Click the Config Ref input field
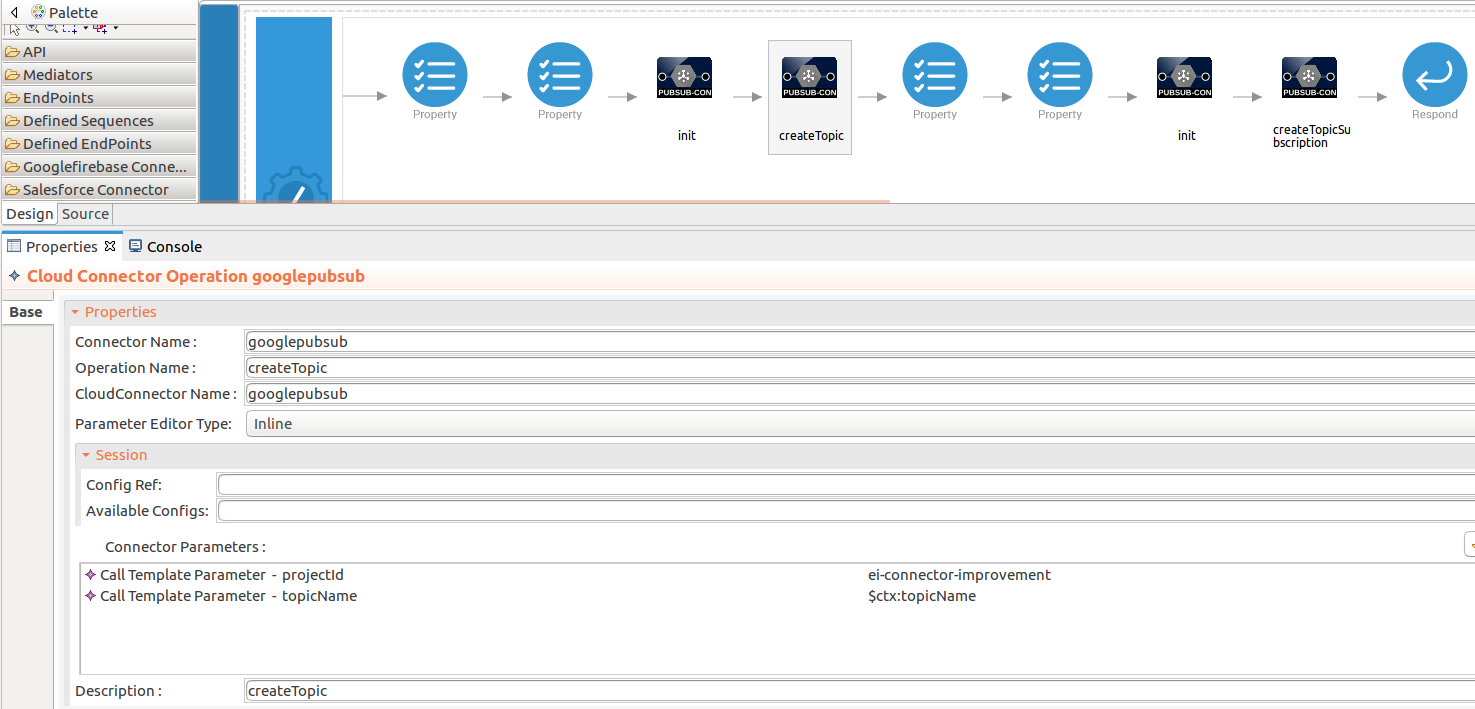Image resolution: width=1475 pixels, height=709 pixels. coord(846,485)
